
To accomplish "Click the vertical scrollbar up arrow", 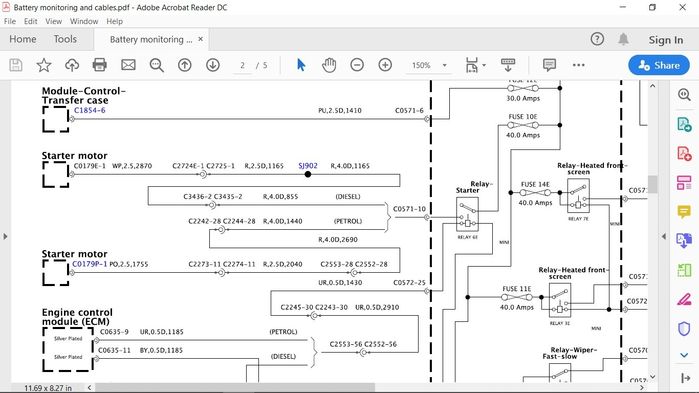I will click(x=653, y=86).
